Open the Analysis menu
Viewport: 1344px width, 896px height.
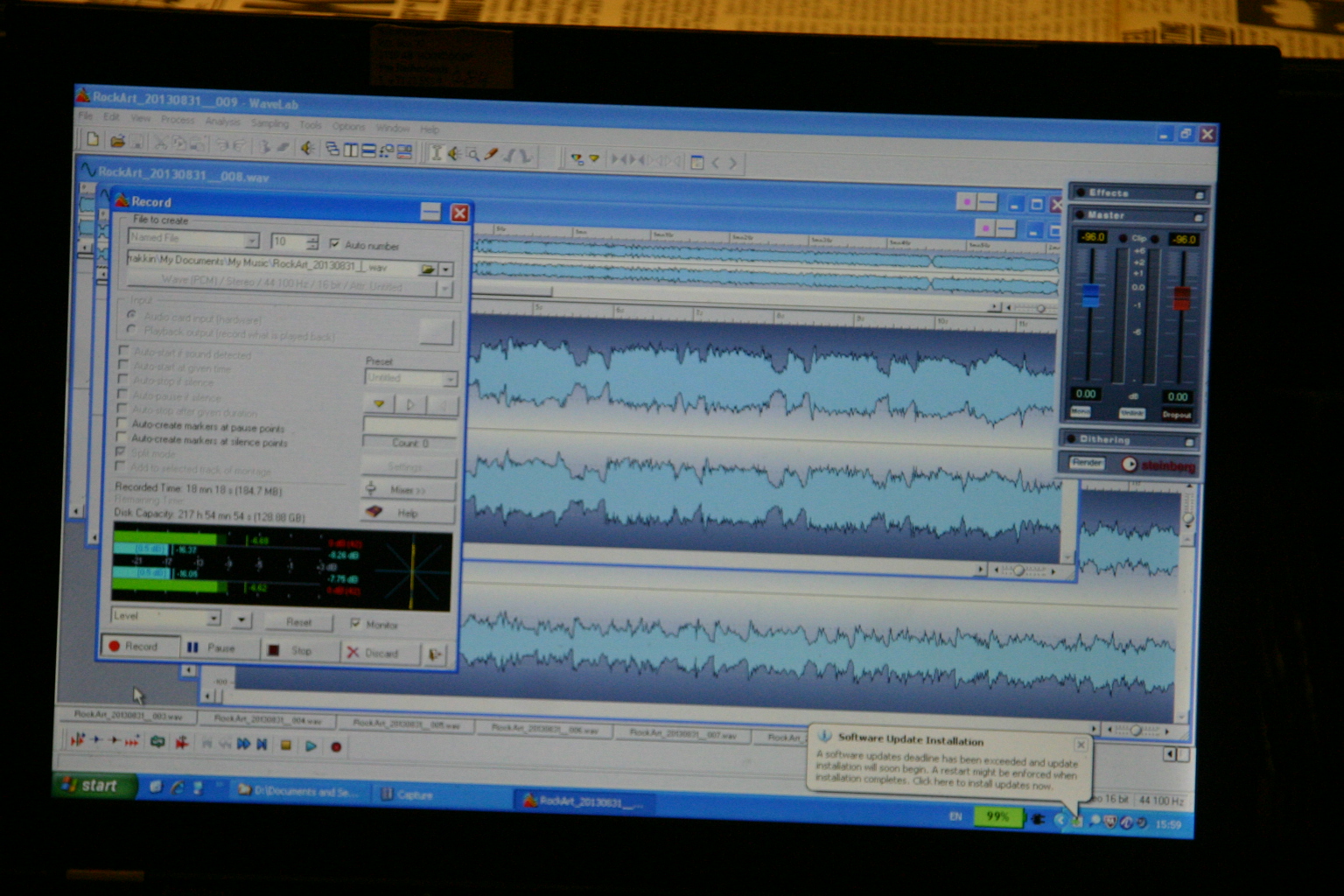[222, 122]
